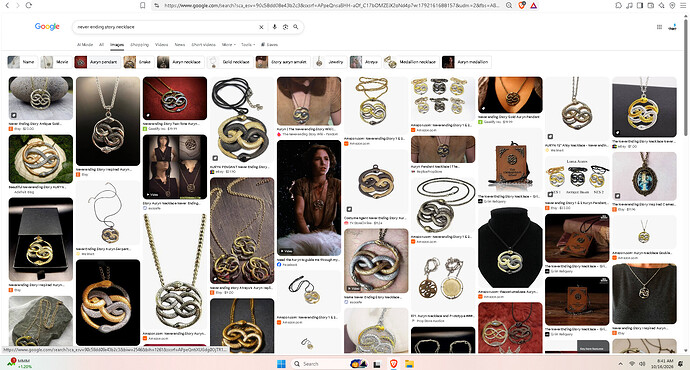Select the News tab
This screenshot has width=690, height=370.
[x=180, y=44]
